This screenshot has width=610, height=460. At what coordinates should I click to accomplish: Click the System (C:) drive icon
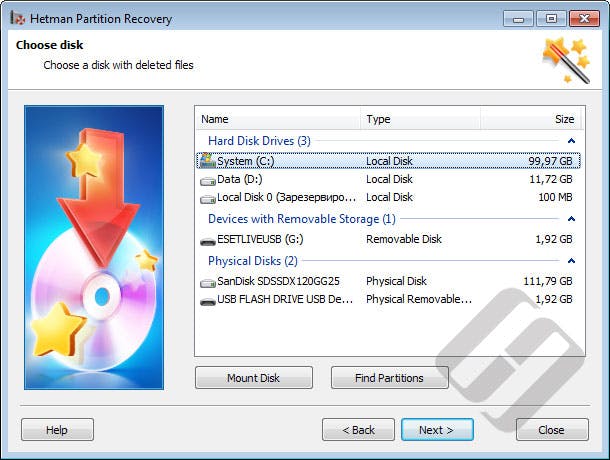[207, 160]
